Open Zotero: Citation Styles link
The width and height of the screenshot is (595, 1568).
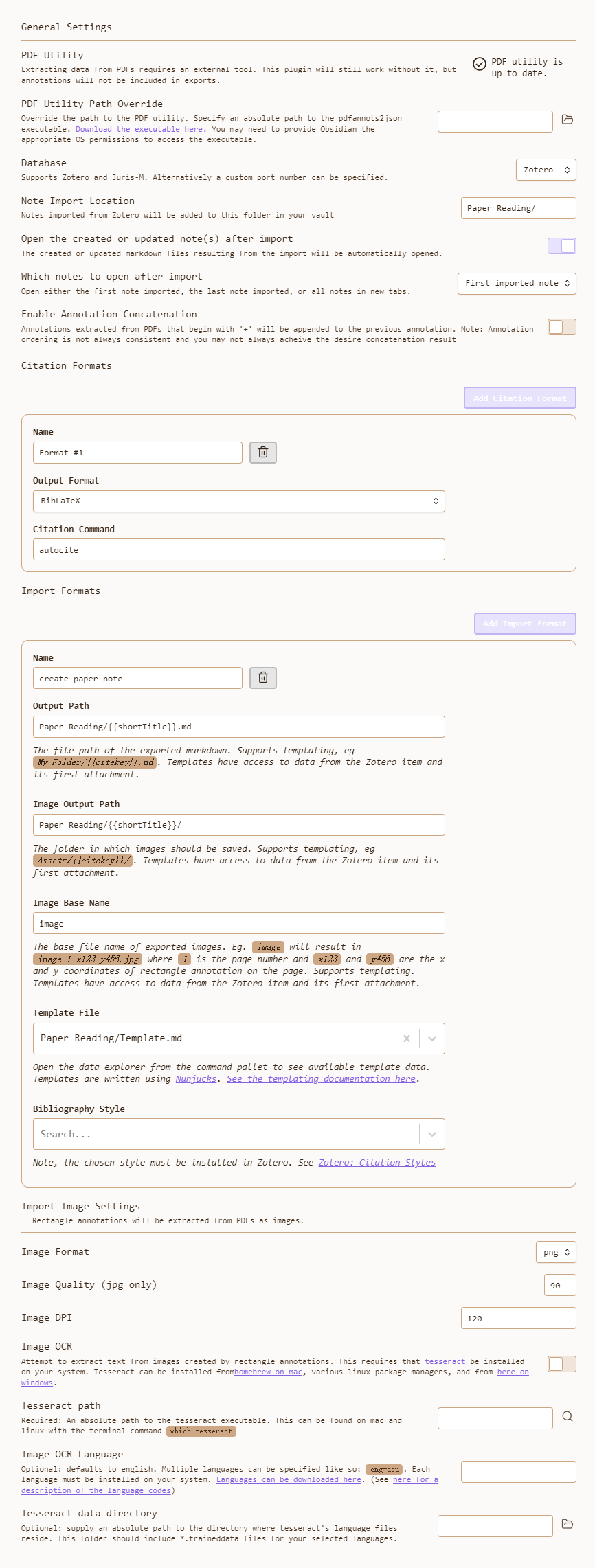point(377,1163)
